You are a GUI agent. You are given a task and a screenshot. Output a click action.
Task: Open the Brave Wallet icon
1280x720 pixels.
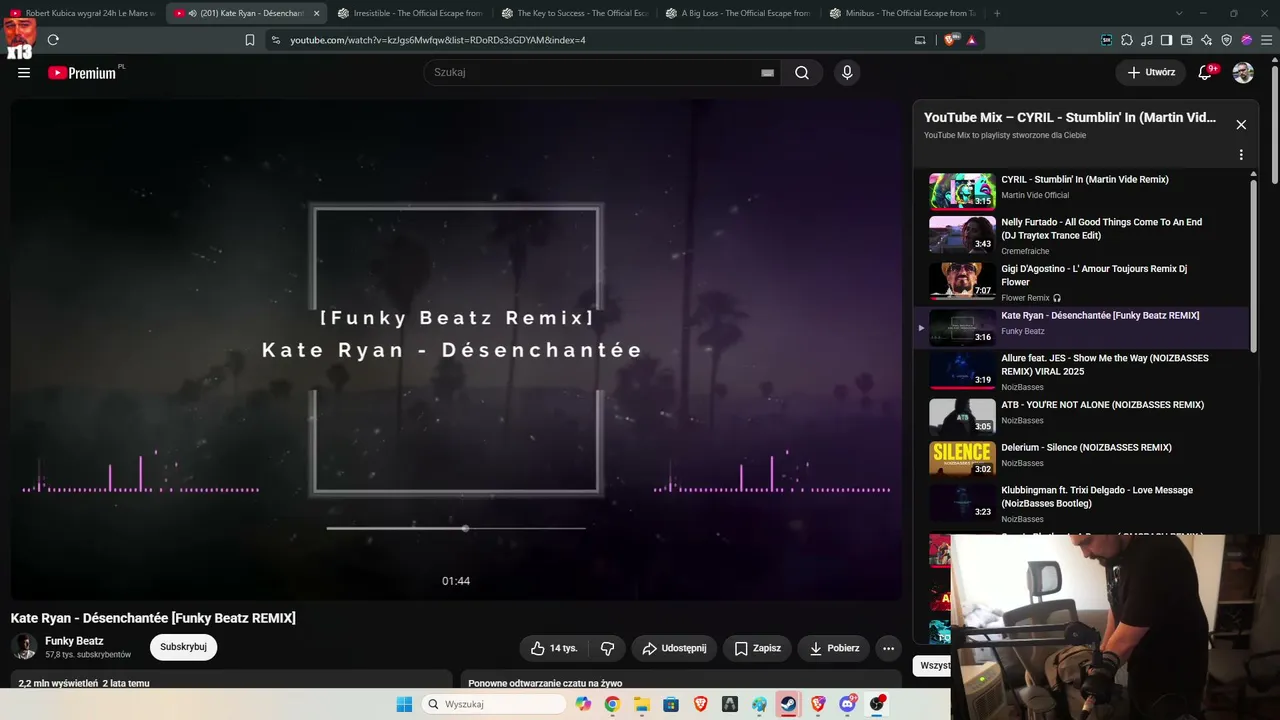pyautogui.click(x=1186, y=40)
